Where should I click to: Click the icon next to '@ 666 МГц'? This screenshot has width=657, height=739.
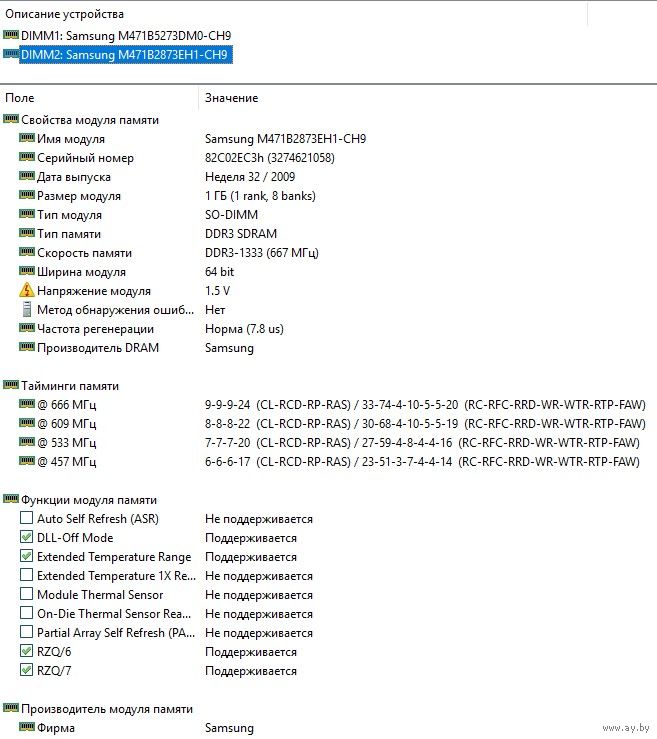[27, 403]
